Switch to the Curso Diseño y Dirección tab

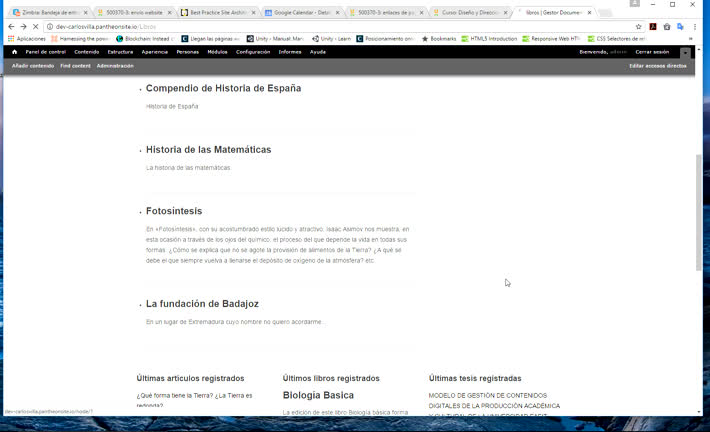click(470, 13)
